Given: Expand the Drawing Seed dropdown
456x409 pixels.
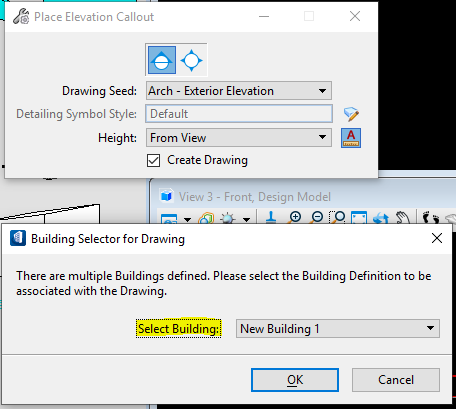Looking at the screenshot, I should point(239,91).
